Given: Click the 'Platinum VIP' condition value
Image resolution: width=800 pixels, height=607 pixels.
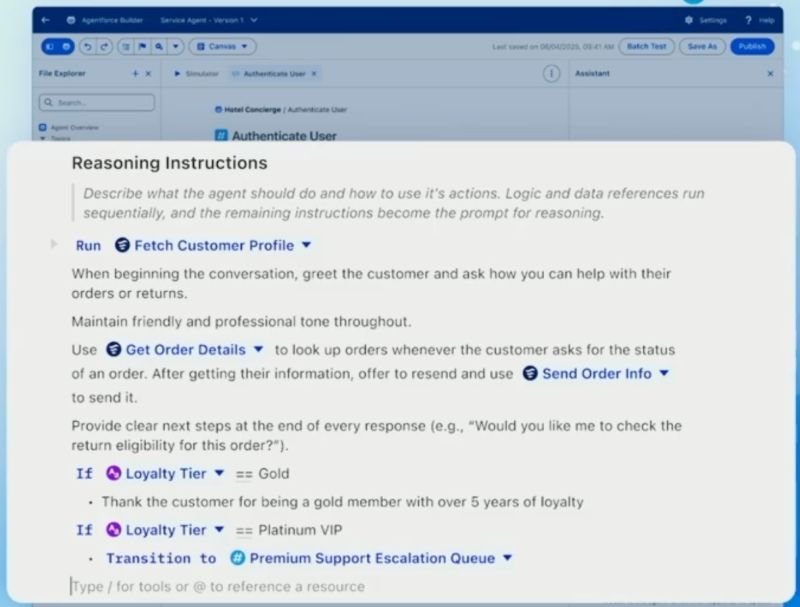Looking at the screenshot, I should (300, 530).
